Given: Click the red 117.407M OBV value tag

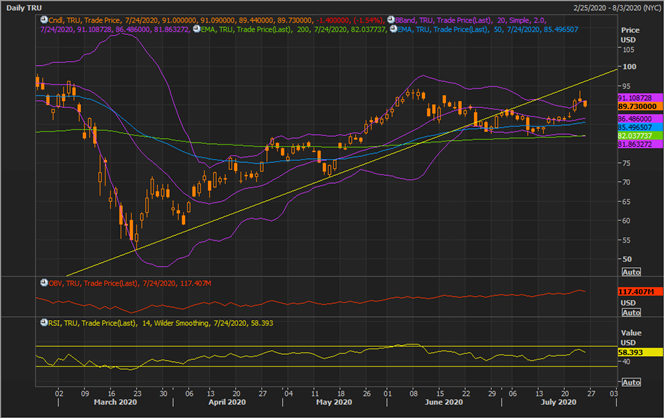Looking at the screenshot, I should point(640,292).
